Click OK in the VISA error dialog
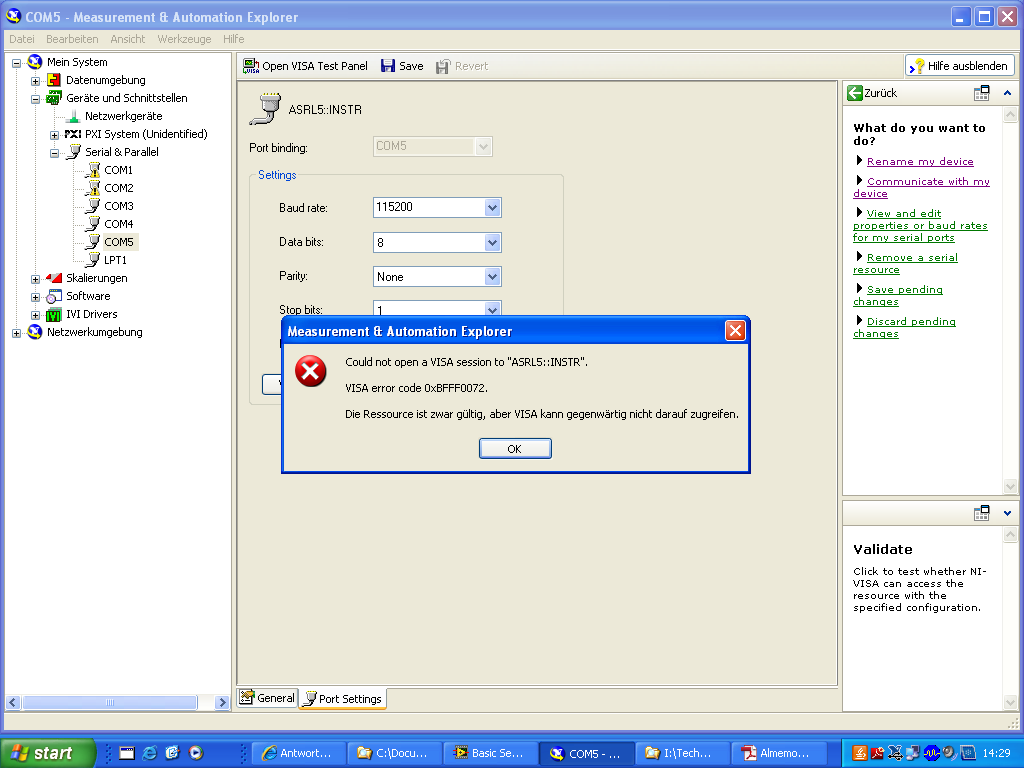The image size is (1024, 768). 515,449
